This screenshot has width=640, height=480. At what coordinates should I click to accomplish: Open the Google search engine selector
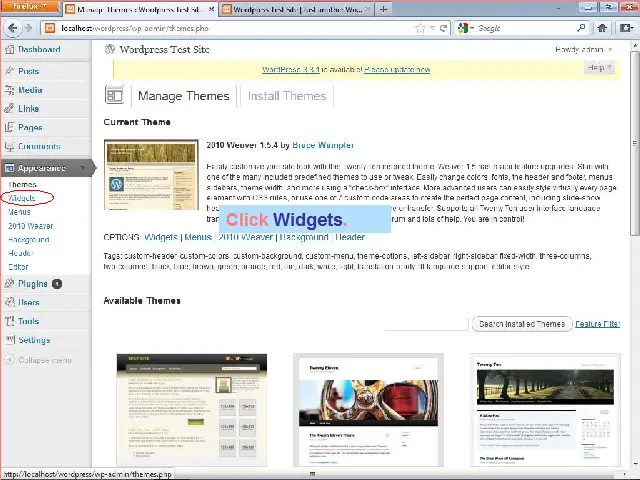point(466,28)
